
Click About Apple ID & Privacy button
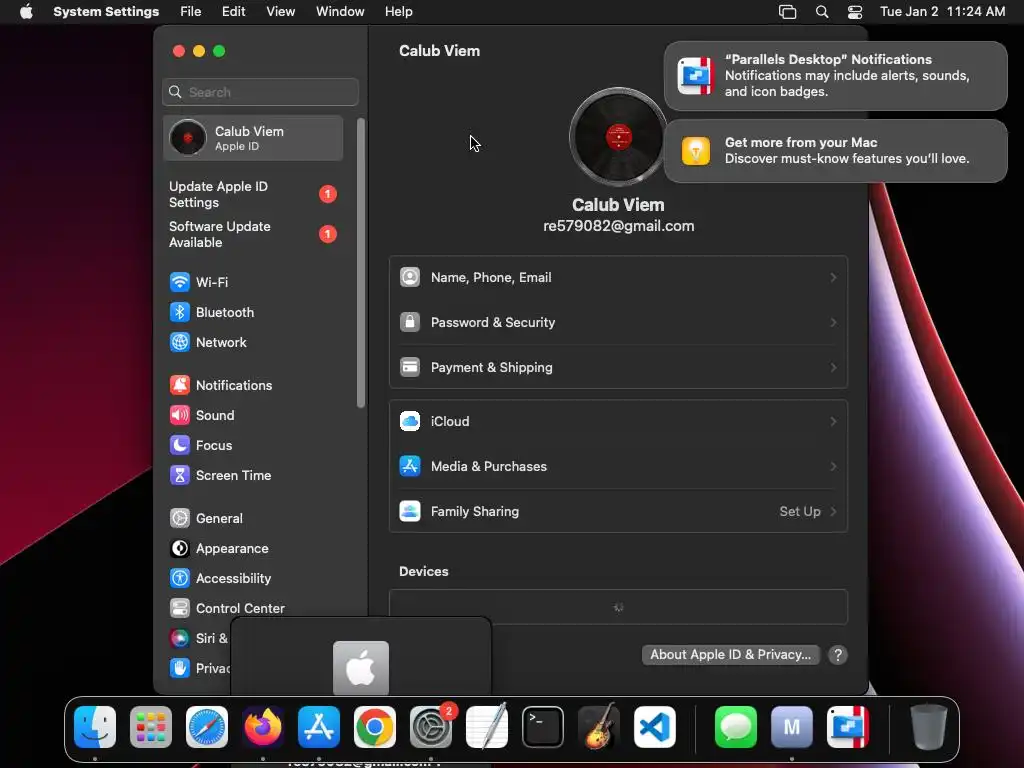(x=730, y=655)
